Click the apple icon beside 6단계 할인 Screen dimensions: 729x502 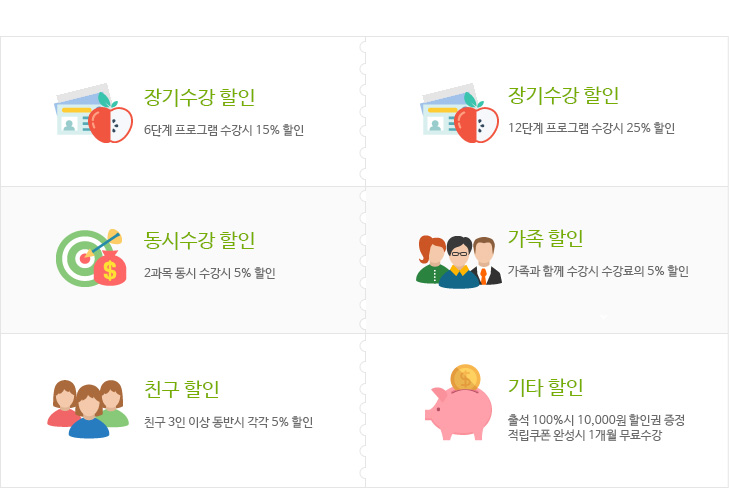click(x=110, y=118)
